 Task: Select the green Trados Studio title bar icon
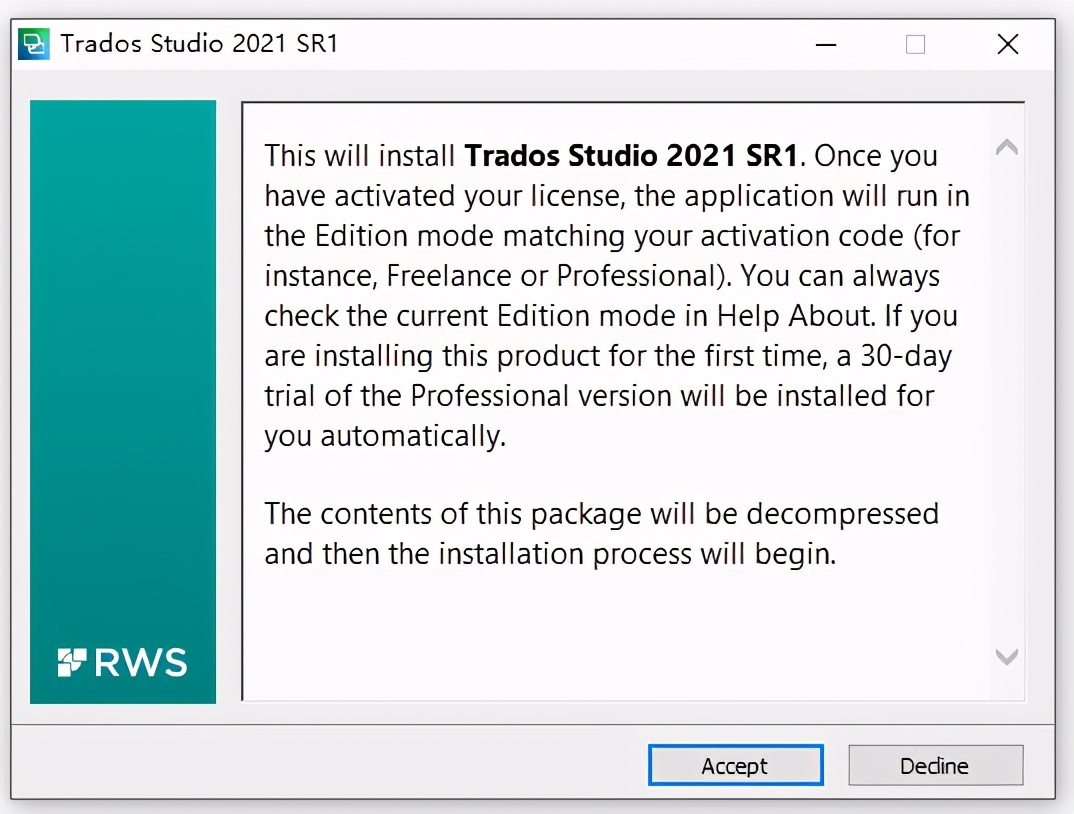click(x=35, y=43)
